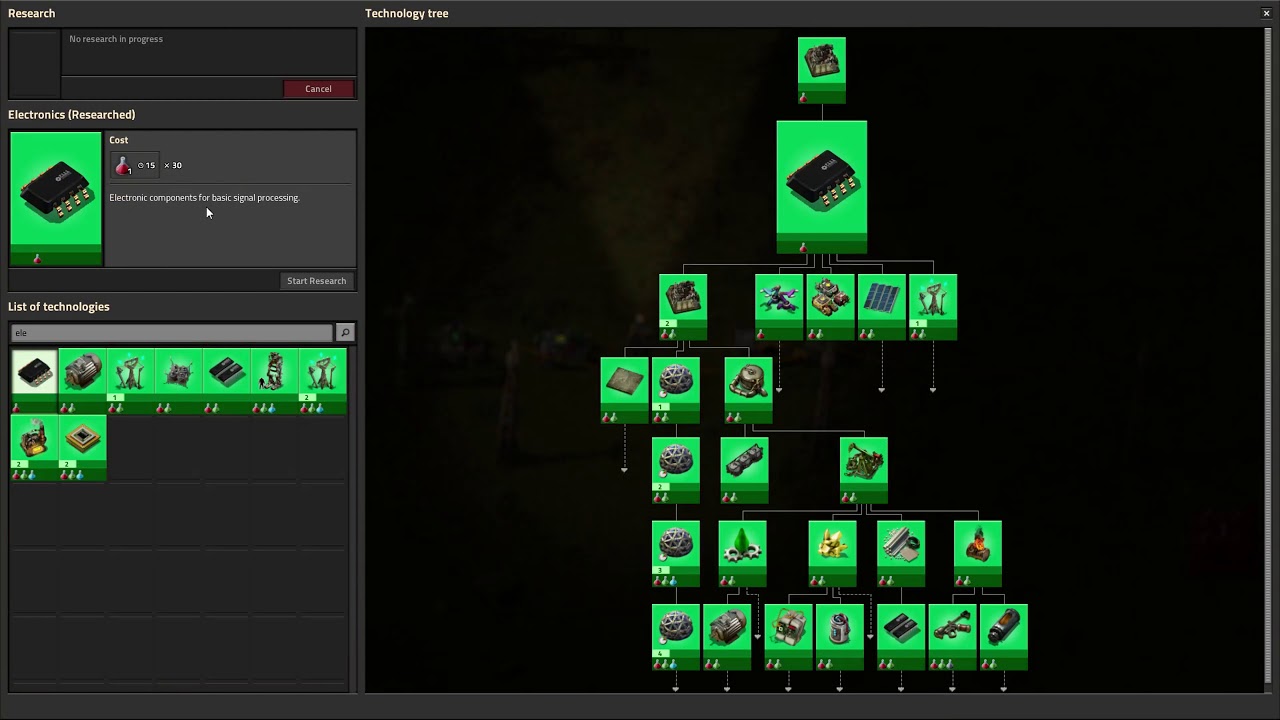Click the red science pack cost icon
Screen dimensions: 1280x720
tap(123, 166)
